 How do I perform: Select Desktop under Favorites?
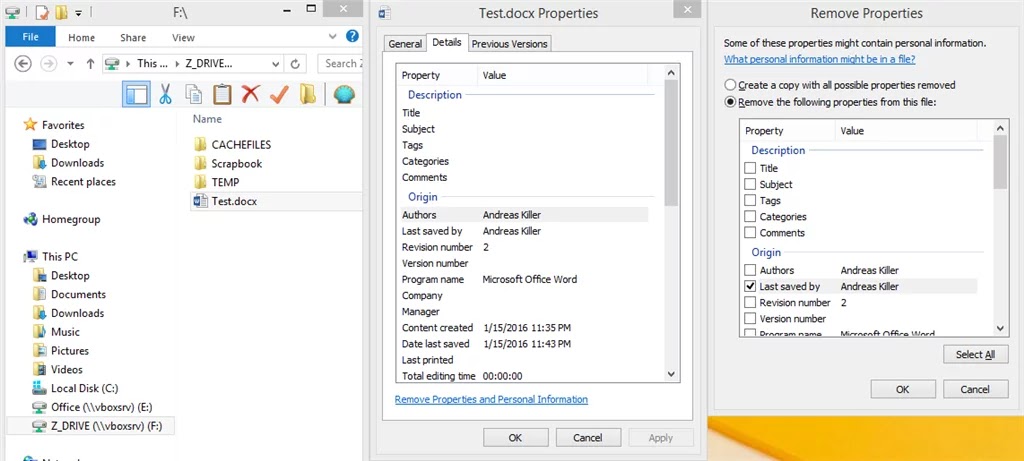pyautogui.click(x=70, y=144)
